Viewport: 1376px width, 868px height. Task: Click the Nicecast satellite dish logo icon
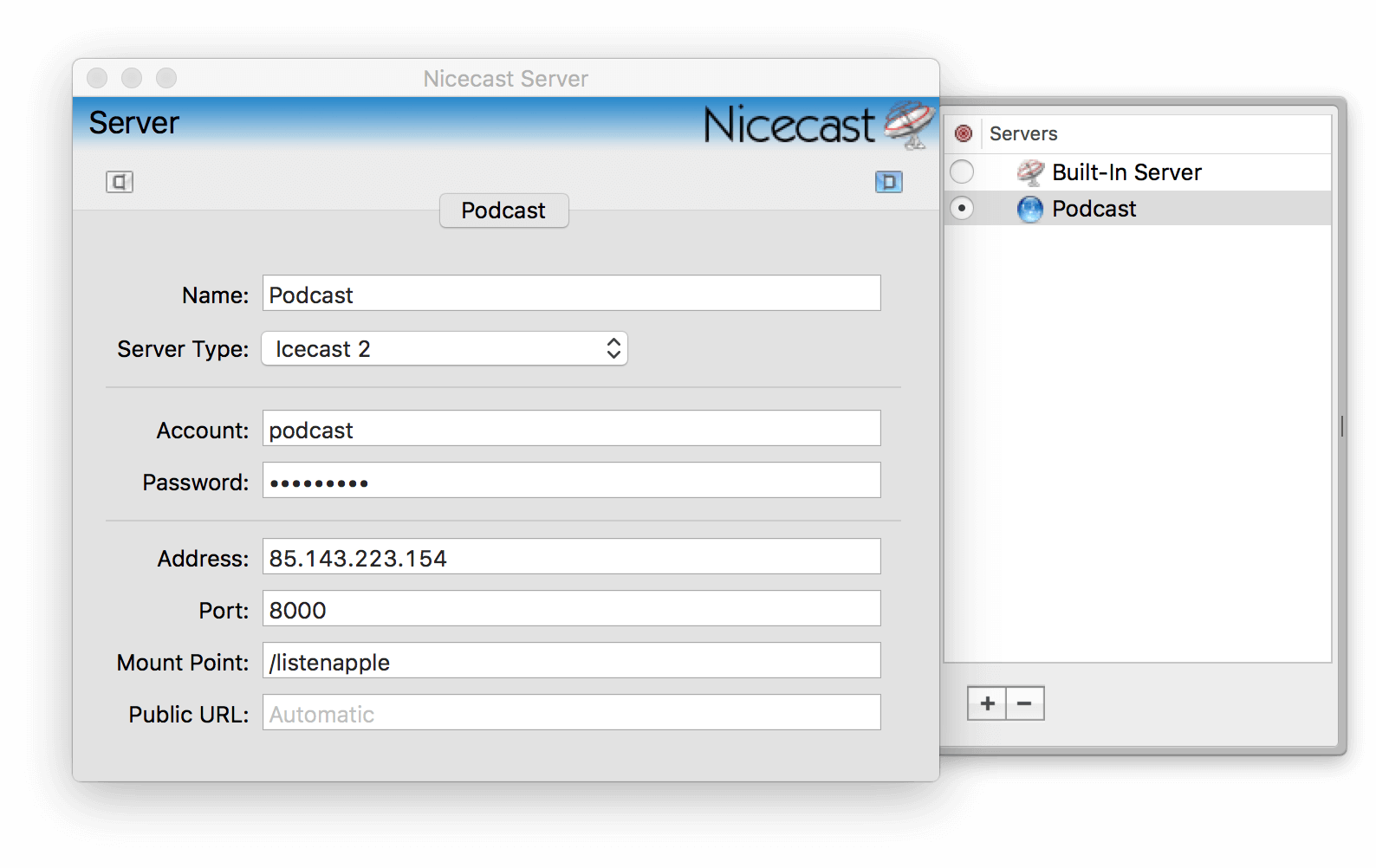pyautogui.click(x=909, y=124)
